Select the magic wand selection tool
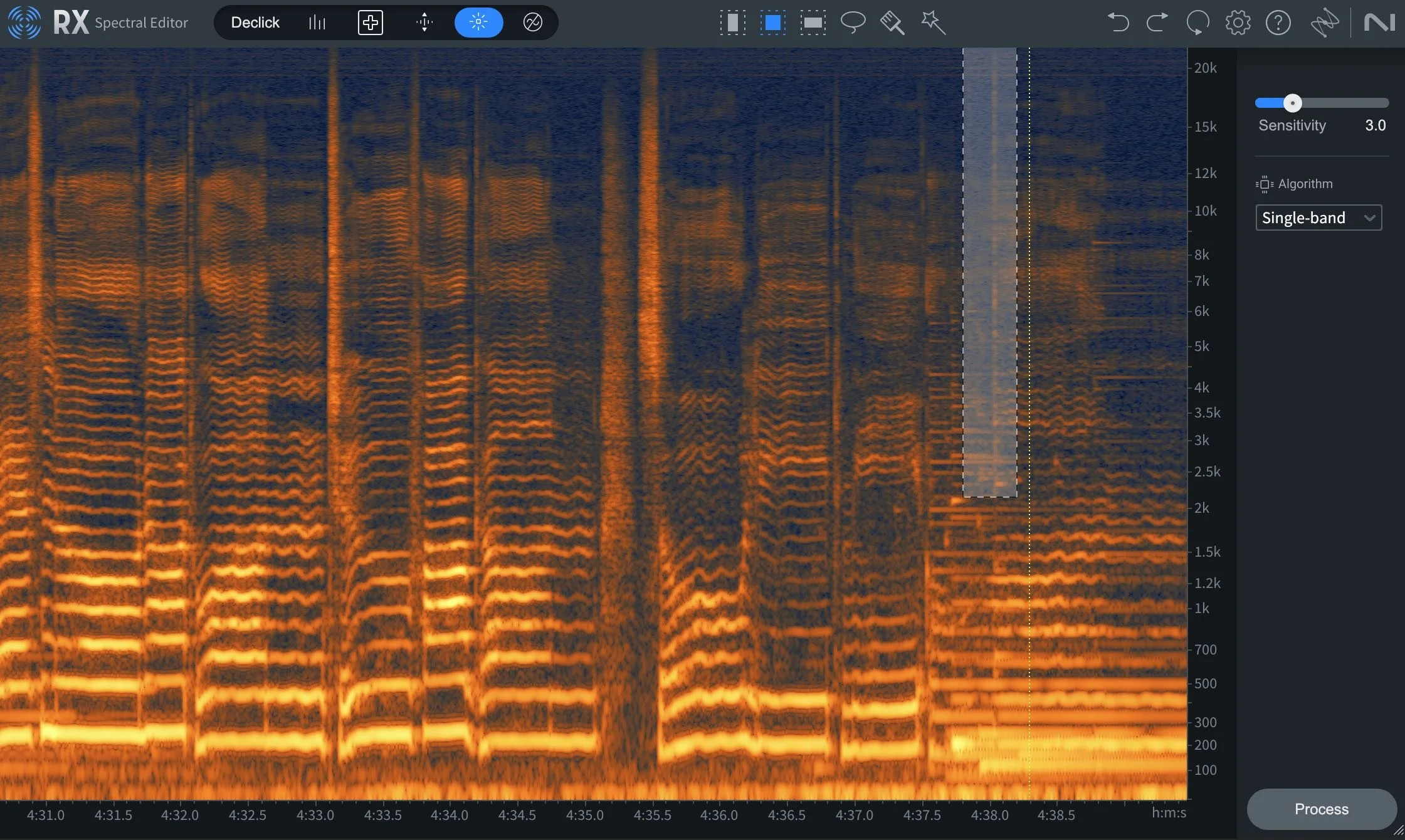The width and height of the screenshot is (1405, 840). (933, 23)
